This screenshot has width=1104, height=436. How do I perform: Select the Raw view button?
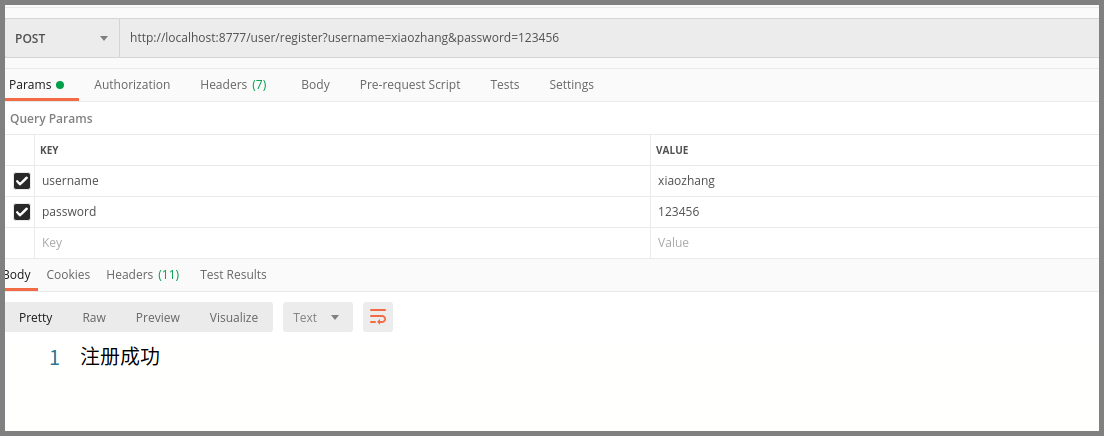[94, 318]
